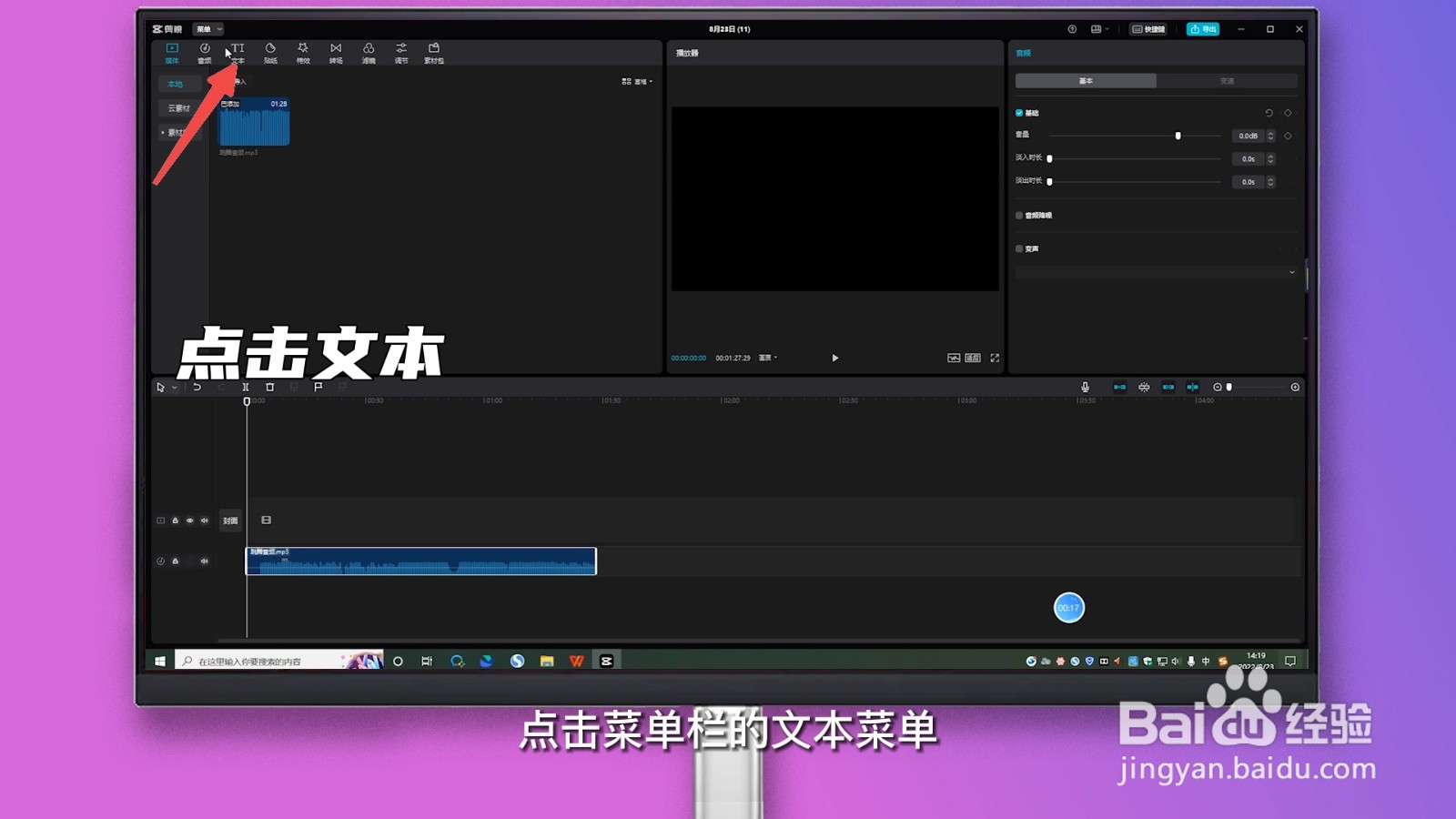Screen dimensions: 1456x819
Task: Toggle linkage icon in timeline toolbar
Action: pyautogui.click(x=1168, y=387)
